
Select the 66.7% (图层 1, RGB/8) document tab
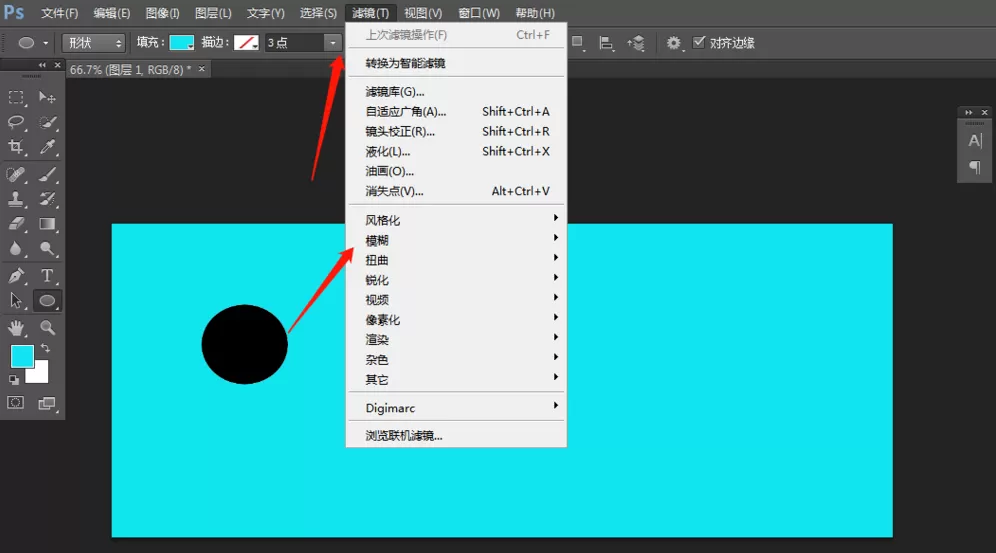point(130,69)
